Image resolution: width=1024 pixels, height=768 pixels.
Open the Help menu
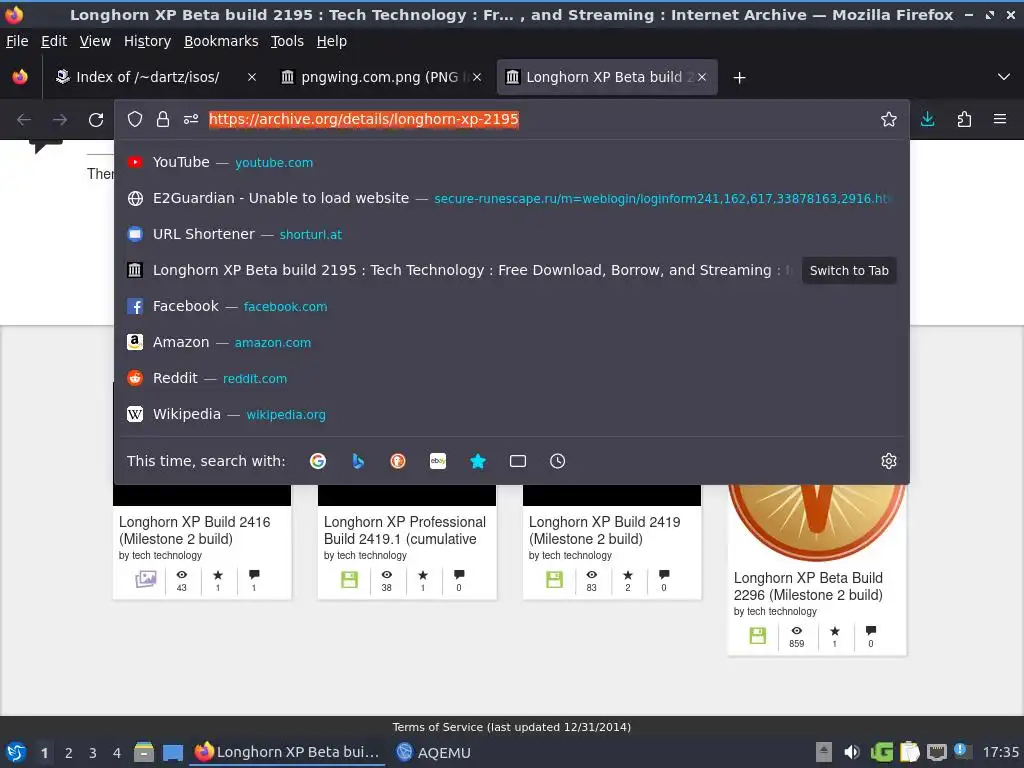(332, 41)
